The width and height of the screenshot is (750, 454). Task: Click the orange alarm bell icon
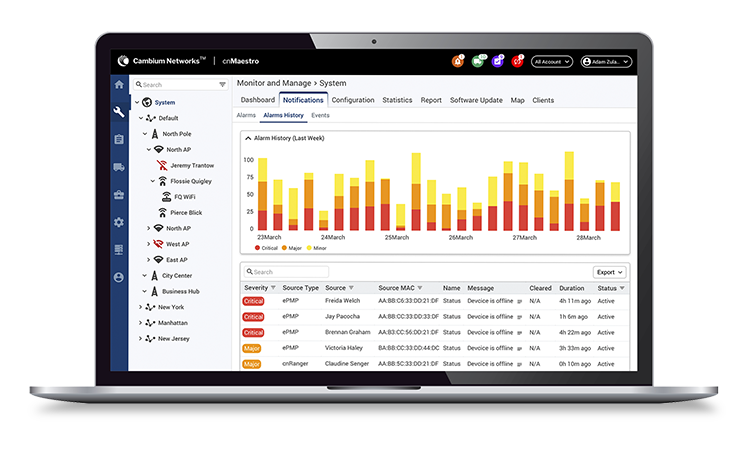pyautogui.click(x=456, y=61)
